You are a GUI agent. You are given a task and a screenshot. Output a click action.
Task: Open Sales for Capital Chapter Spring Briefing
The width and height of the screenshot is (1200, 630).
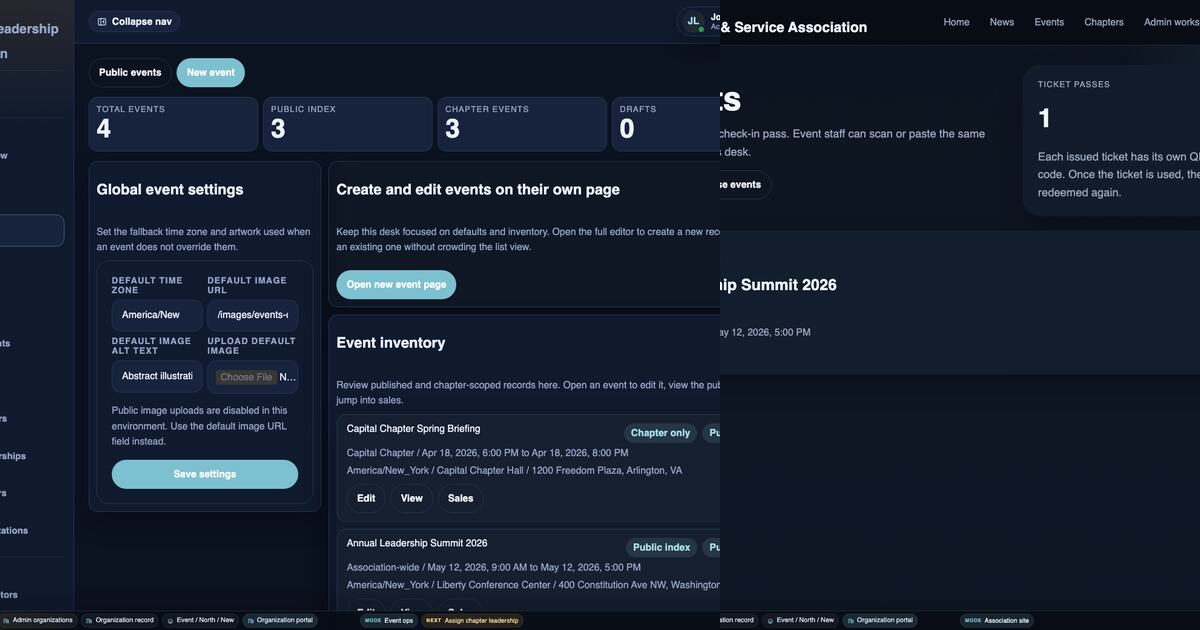click(461, 498)
